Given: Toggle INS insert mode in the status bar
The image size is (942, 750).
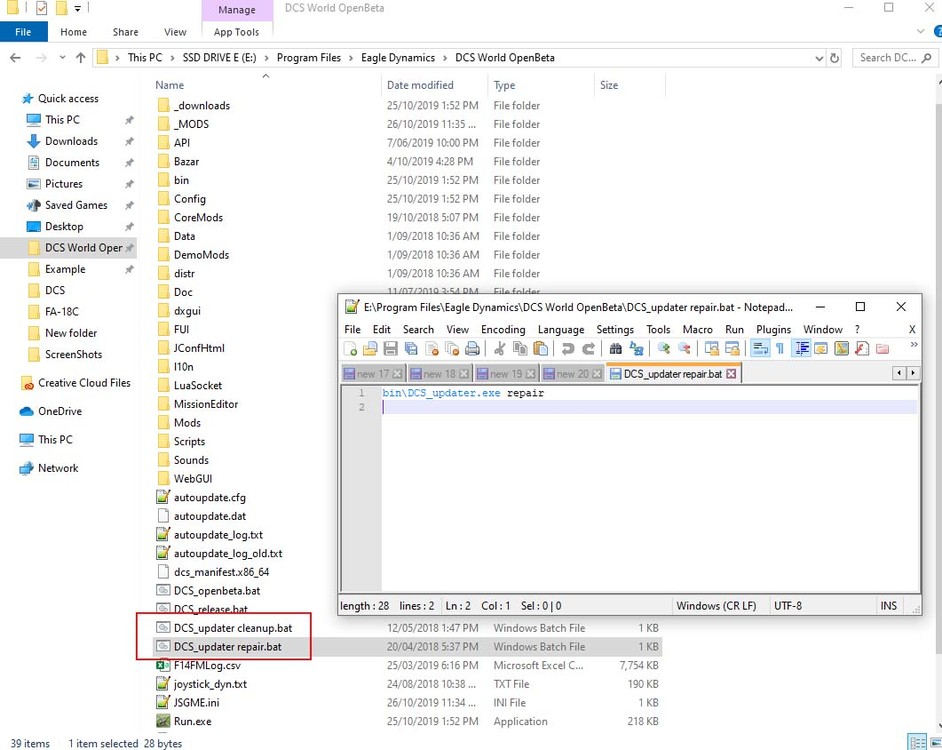Looking at the screenshot, I should [x=889, y=605].
